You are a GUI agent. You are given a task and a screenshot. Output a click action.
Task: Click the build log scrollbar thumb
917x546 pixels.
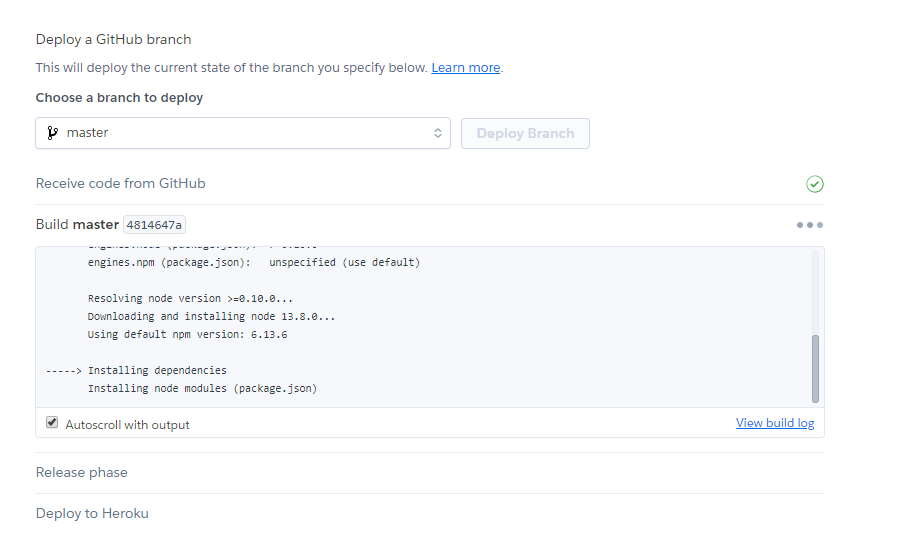coord(815,369)
